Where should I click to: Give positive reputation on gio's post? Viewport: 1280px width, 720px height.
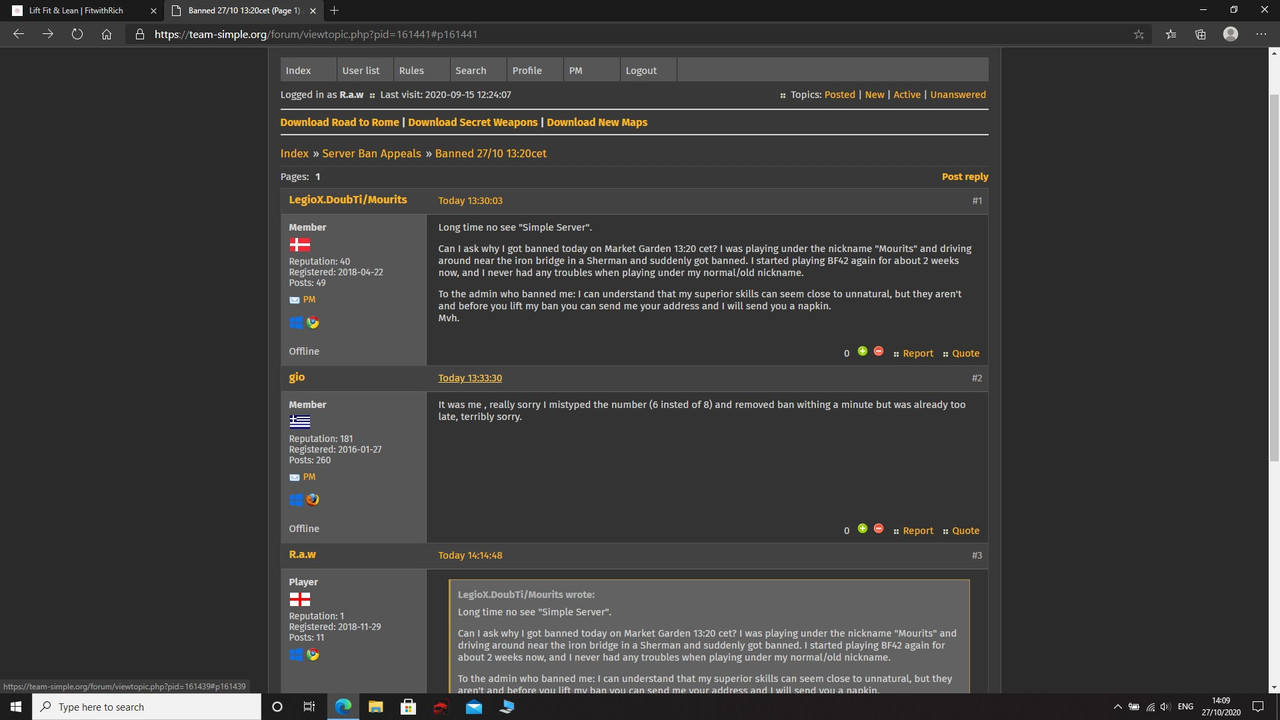tap(862, 528)
